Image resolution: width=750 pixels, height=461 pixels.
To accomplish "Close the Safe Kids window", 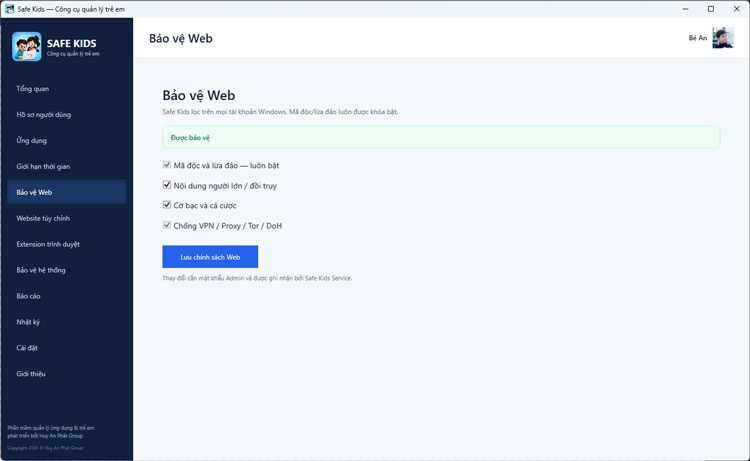I will tap(737, 9).
